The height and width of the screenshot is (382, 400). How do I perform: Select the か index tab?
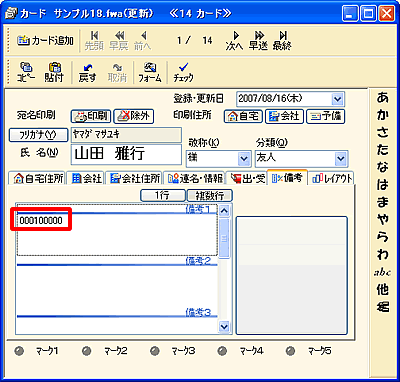coord(383,115)
